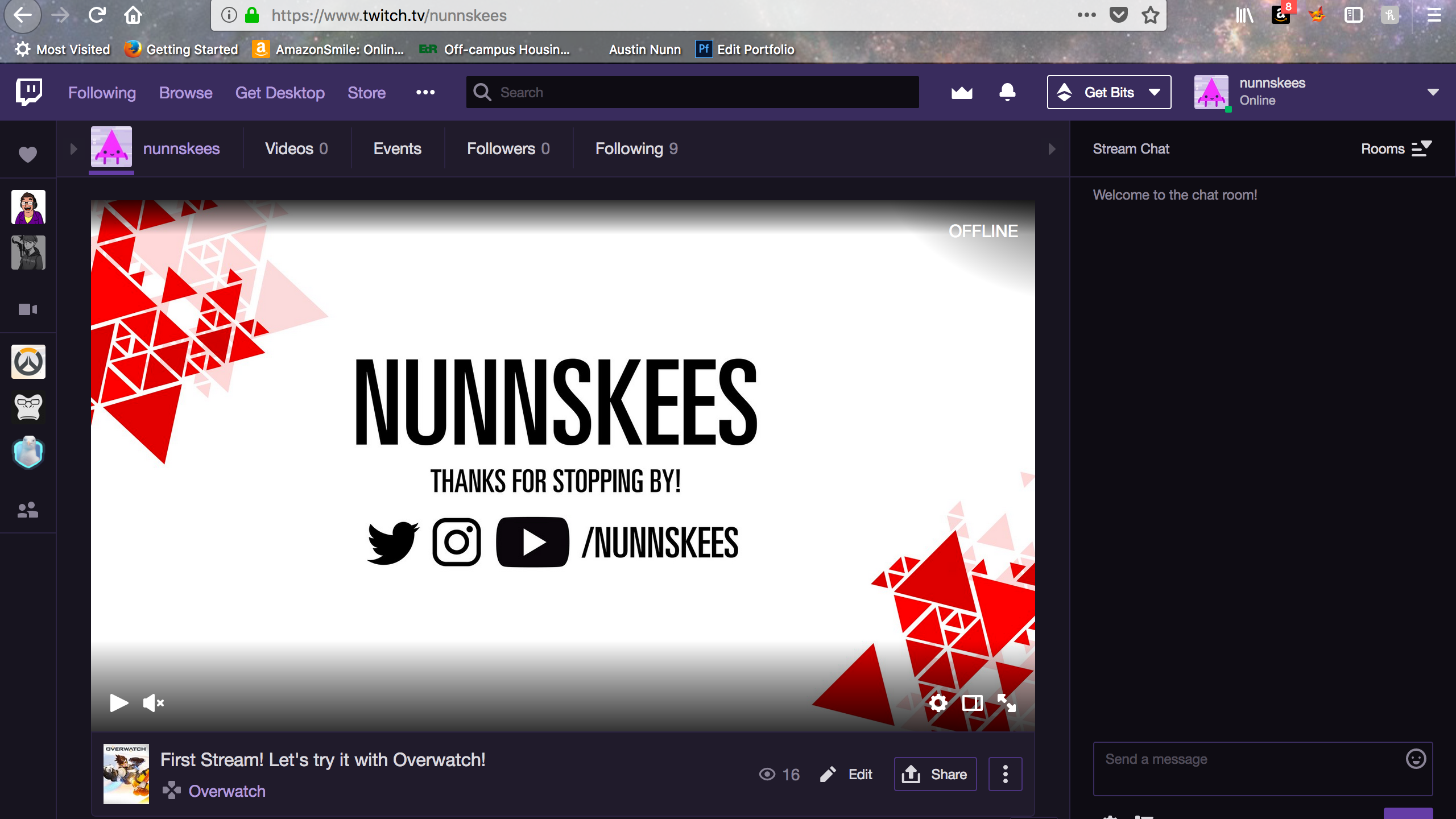Open the Edit Portfolio bookmark
This screenshot has width=1456, height=819.
point(745,49)
